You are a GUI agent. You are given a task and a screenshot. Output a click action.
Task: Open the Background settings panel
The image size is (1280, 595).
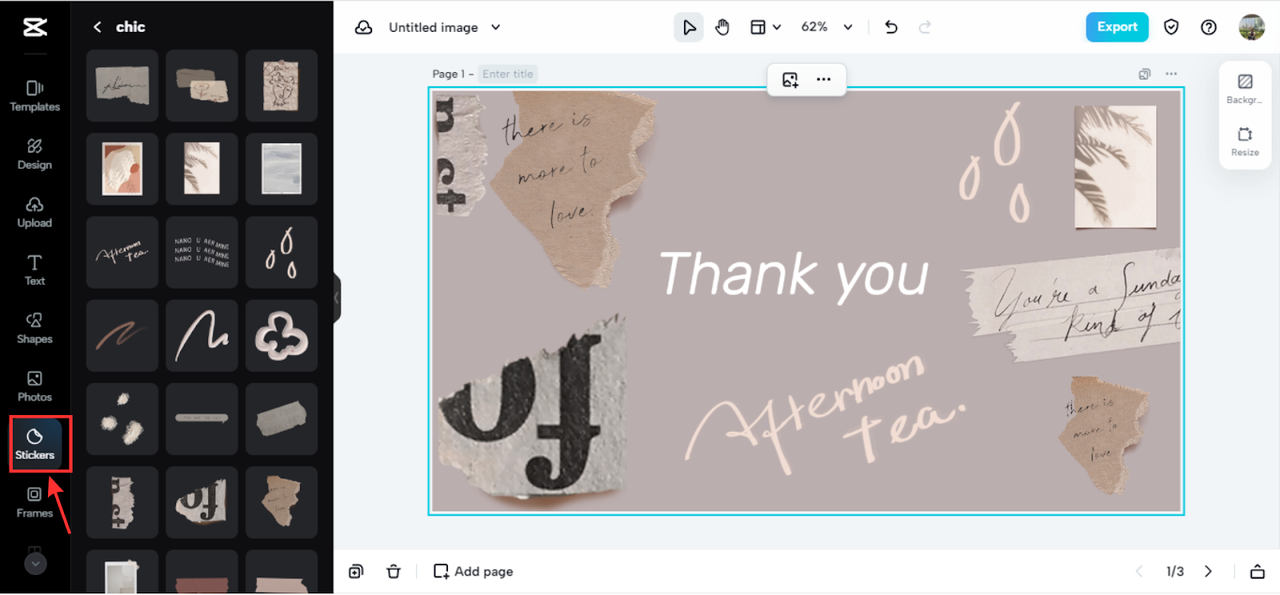(x=1245, y=89)
